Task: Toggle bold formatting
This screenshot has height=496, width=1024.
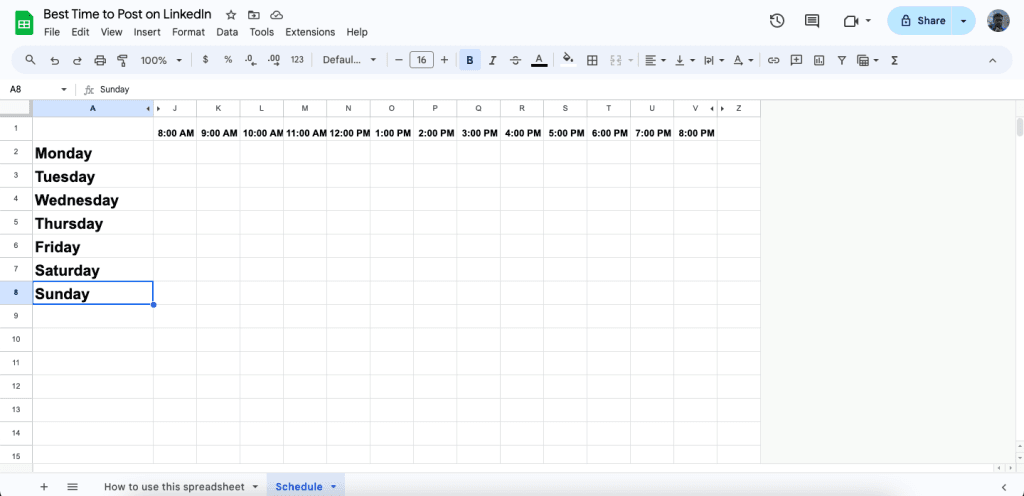Action: tap(470, 60)
